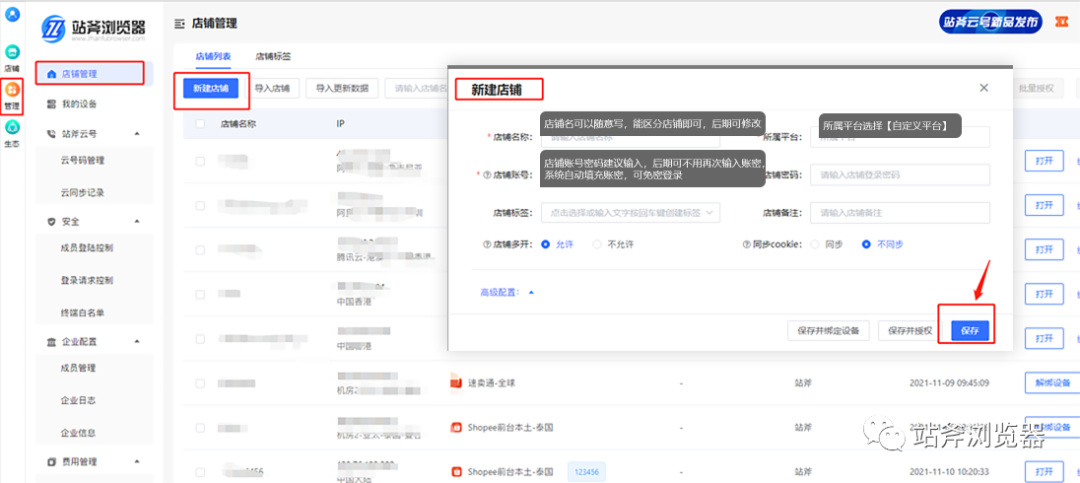Tick the checkbox of the 速卖通-全球 row
Screen dimensions: 1080x483
pos(200,383)
